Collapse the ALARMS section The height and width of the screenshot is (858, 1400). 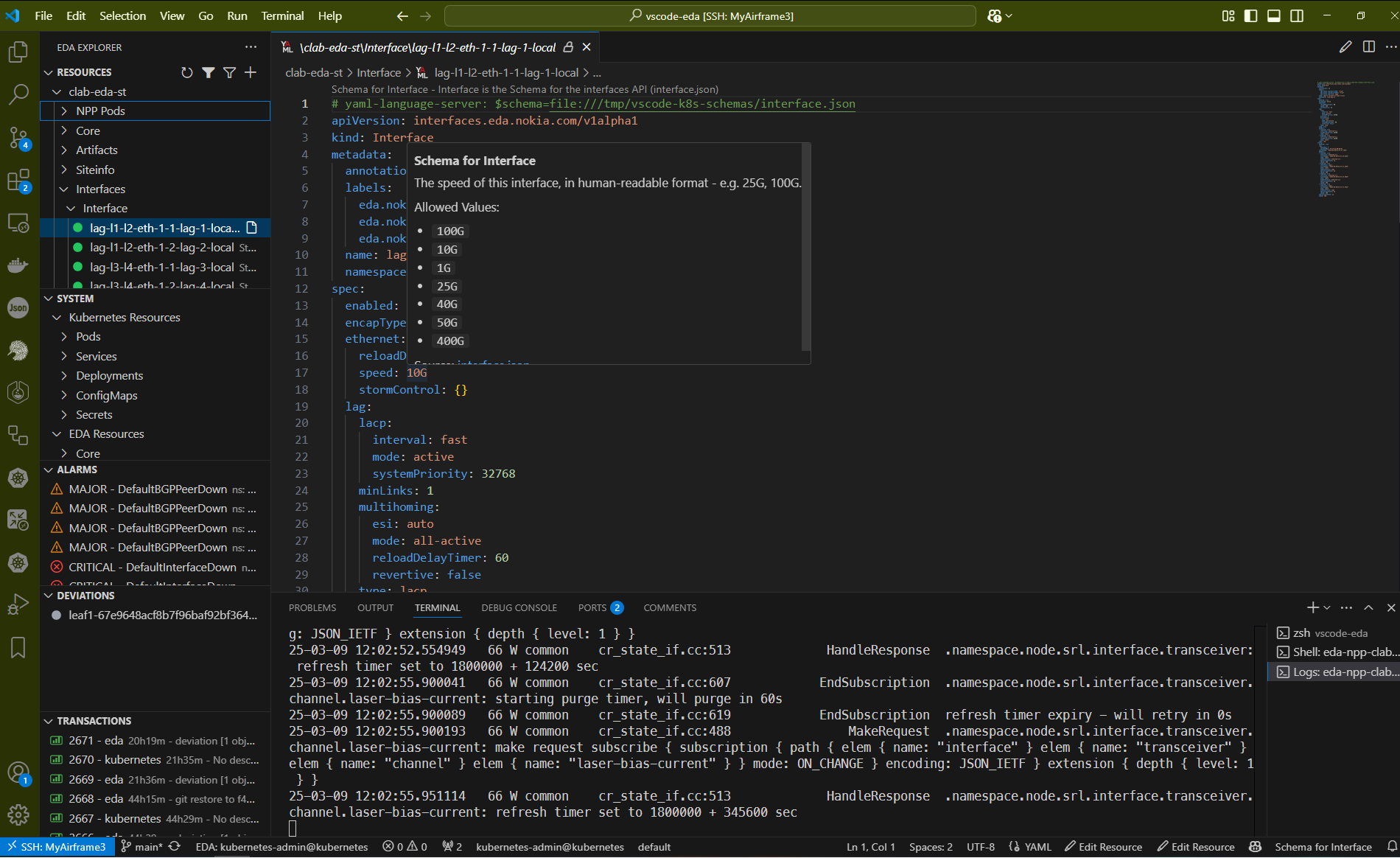49,470
